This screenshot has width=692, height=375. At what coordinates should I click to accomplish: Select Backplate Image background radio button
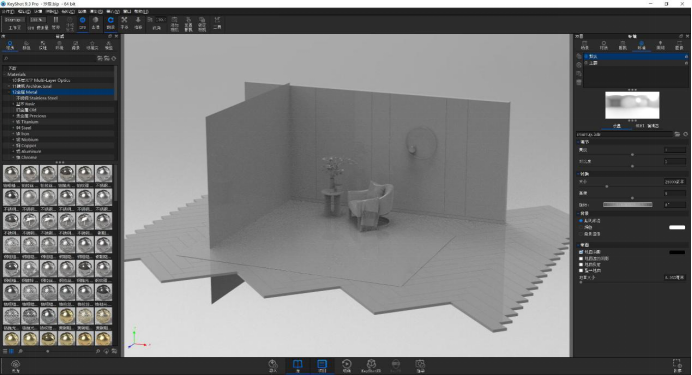coord(581,233)
